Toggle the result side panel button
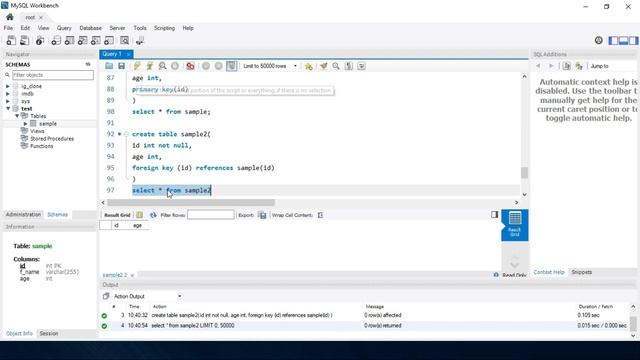Image resolution: width=640 pixels, height=360 pixels. (494, 214)
